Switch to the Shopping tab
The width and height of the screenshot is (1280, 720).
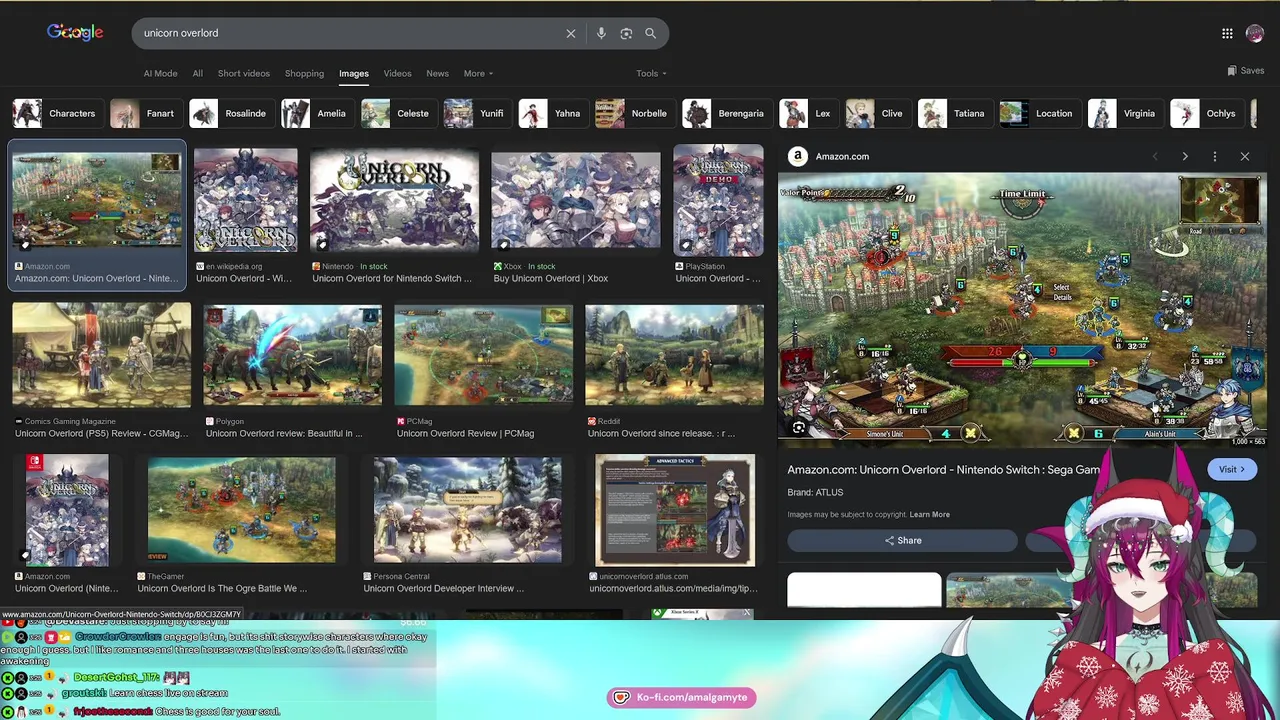[x=304, y=73]
